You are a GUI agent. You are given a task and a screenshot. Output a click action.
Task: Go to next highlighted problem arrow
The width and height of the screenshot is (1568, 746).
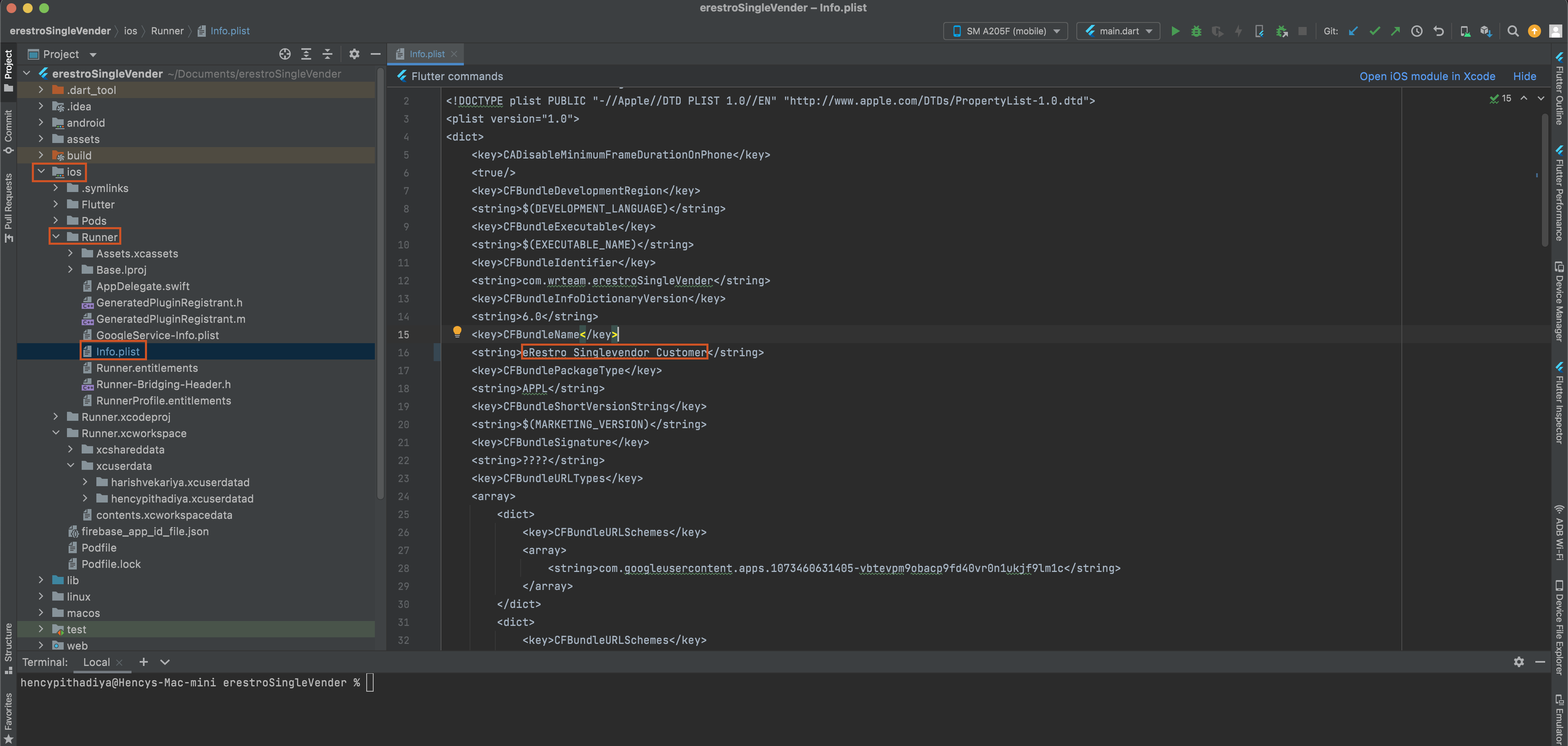tap(1541, 98)
